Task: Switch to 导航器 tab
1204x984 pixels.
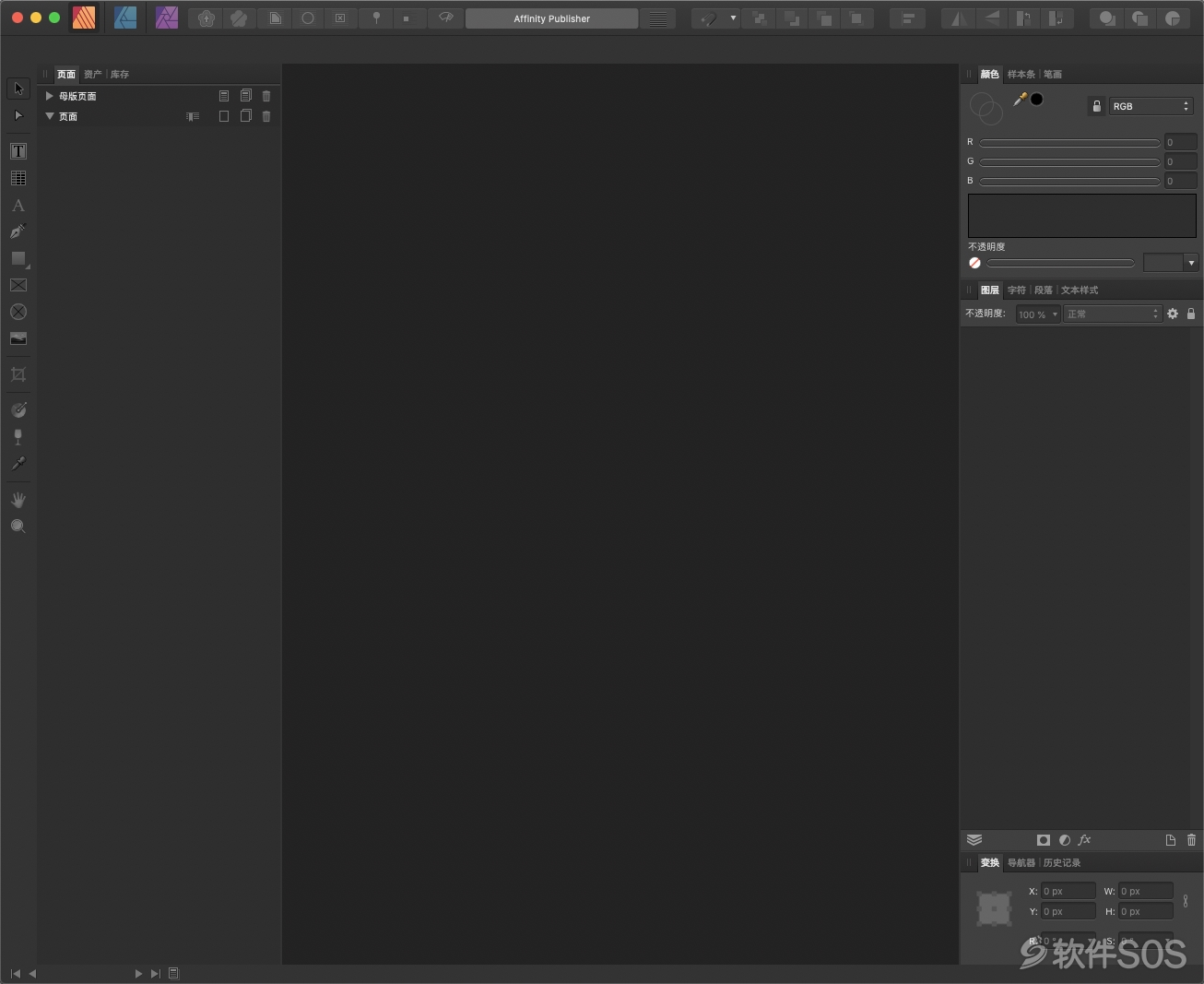Action: pos(1021,862)
